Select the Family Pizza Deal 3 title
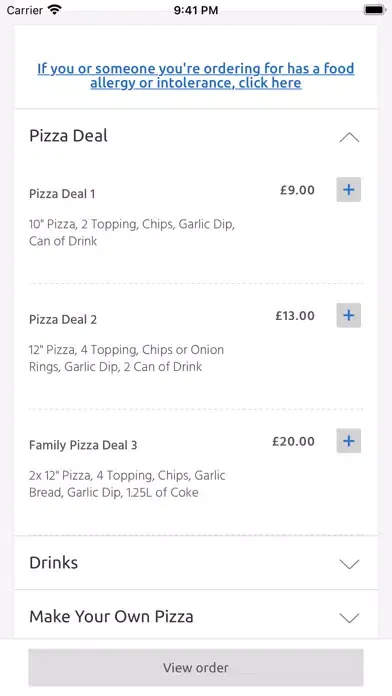The width and height of the screenshot is (392, 696). tap(83, 445)
